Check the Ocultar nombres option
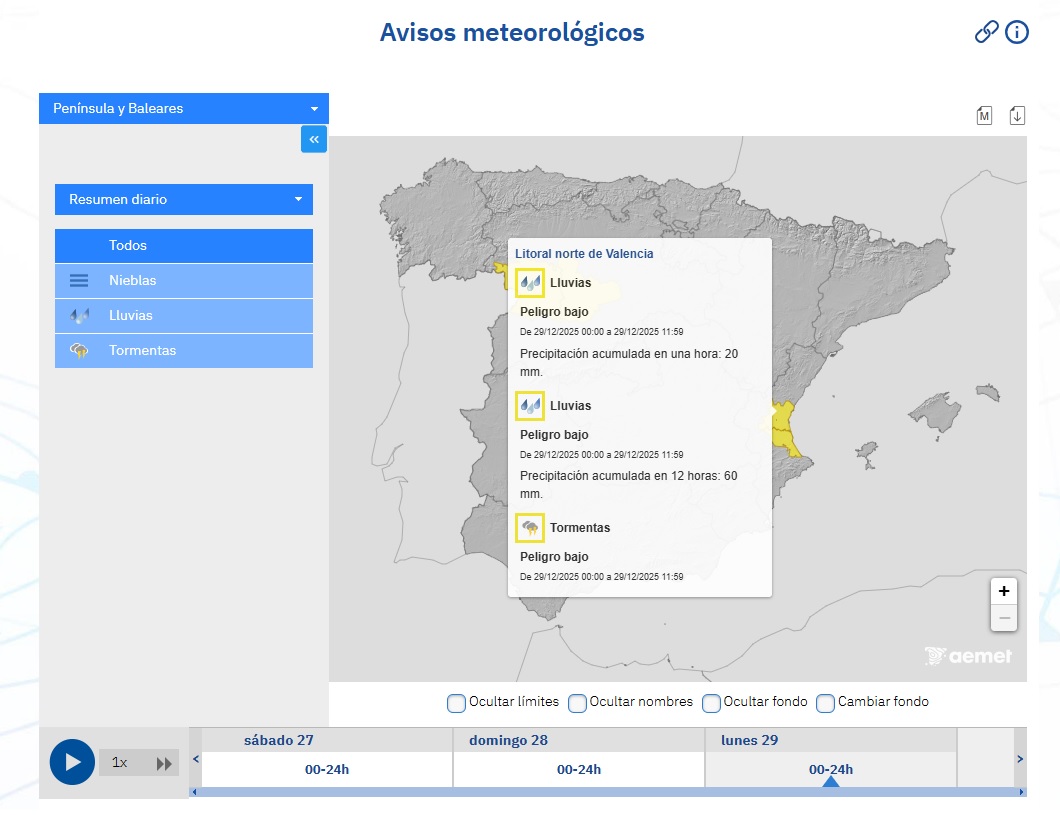Viewport: 1060px width, 815px height. coord(577,703)
